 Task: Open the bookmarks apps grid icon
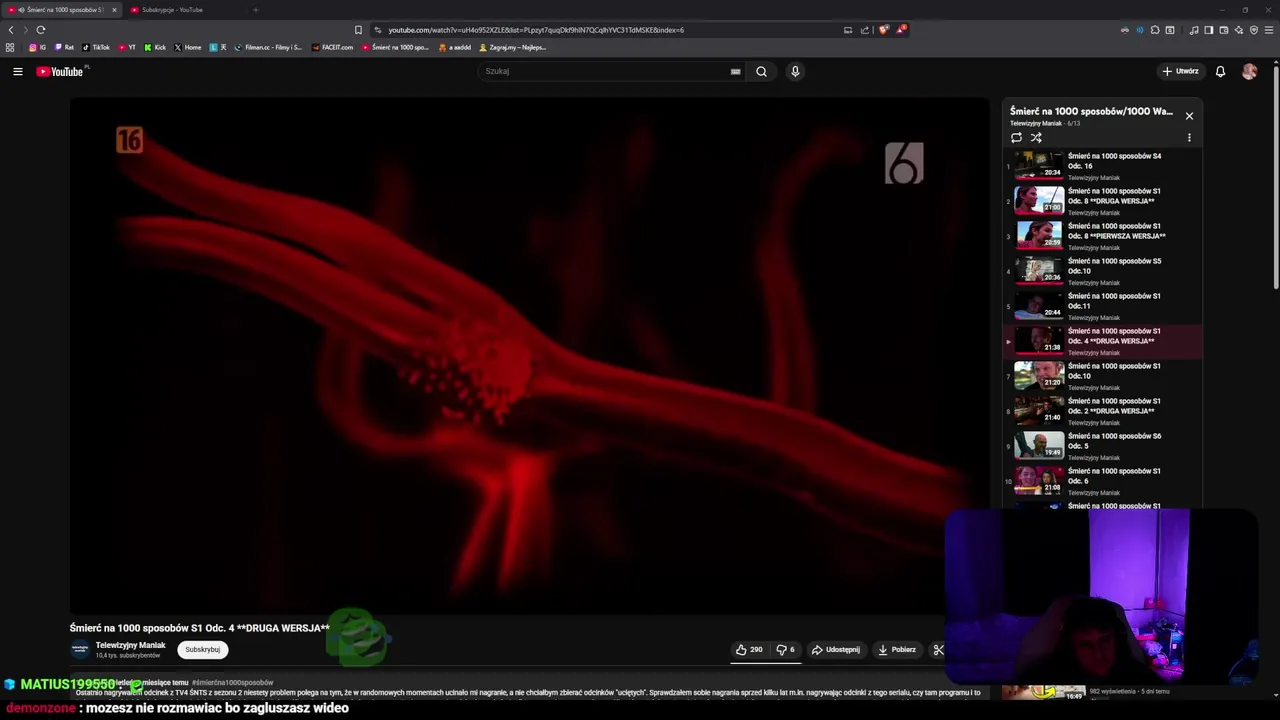coord(10,47)
